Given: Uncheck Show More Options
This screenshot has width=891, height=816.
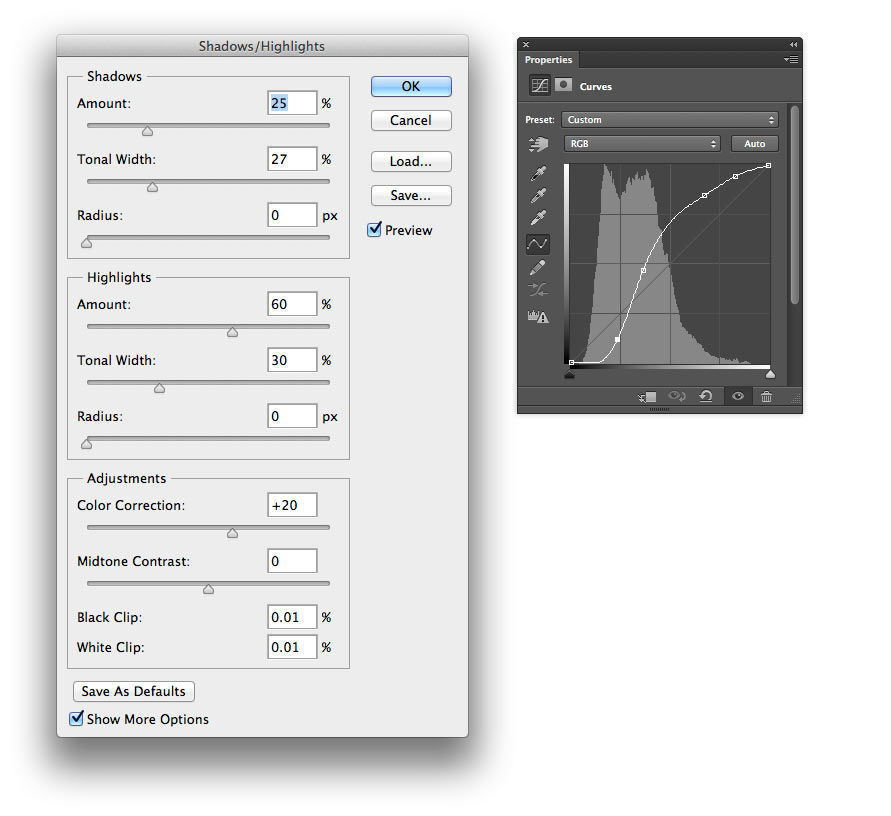Looking at the screenshot, I should tap(76, 718).
